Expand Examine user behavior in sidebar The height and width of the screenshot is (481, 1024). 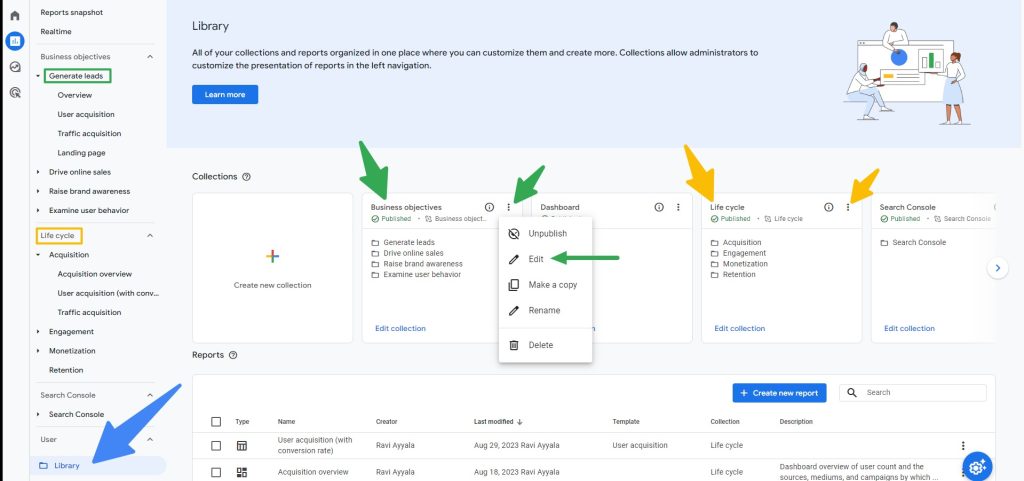(39, 210)
